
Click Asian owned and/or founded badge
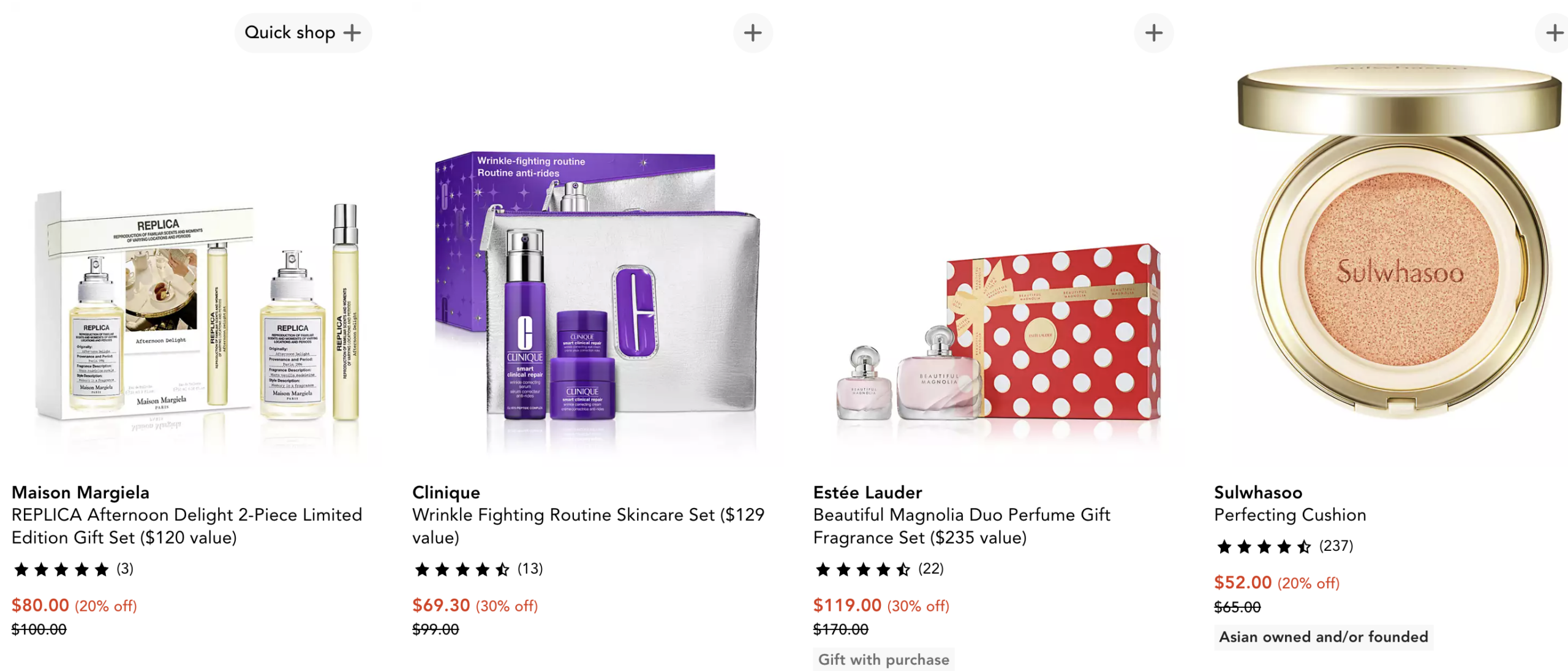click(x=1323, y=637)
